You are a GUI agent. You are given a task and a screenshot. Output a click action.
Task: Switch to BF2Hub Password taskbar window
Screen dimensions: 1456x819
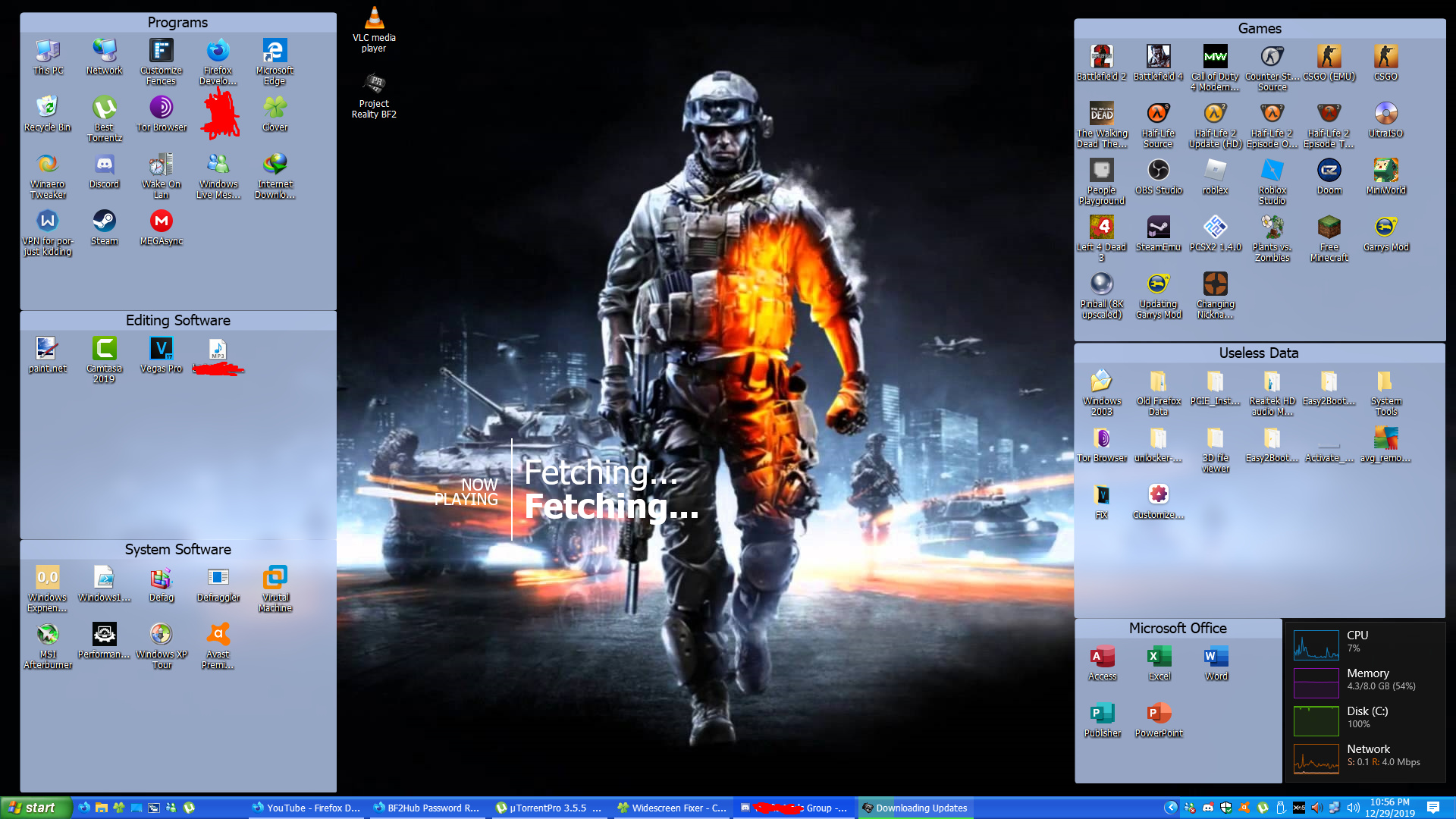tap(427, 808)
